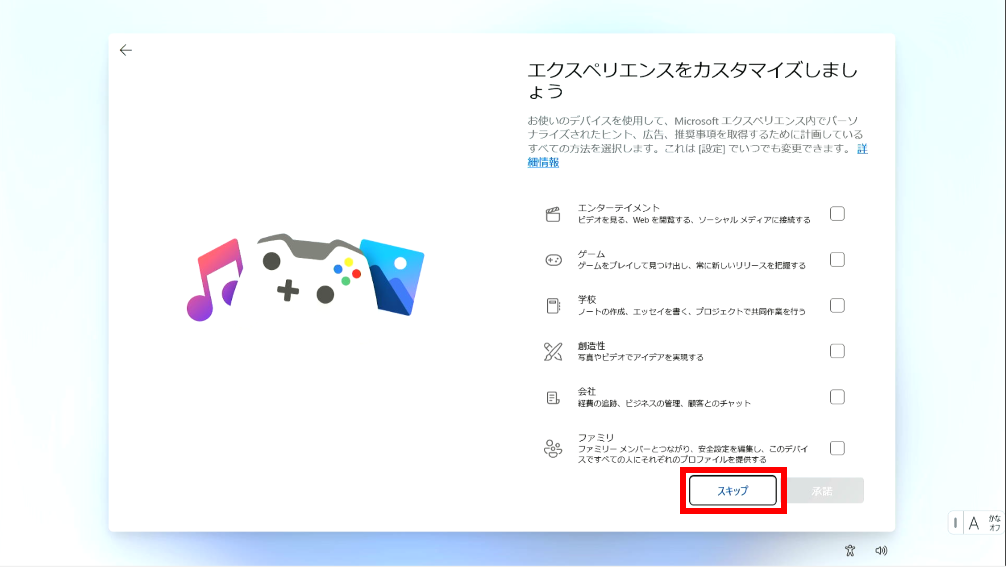Image resolution: width=1006 pixels, height=567 pixels.
Task: Check the 会社 checkbox
Action: click(x=837, y=397)
